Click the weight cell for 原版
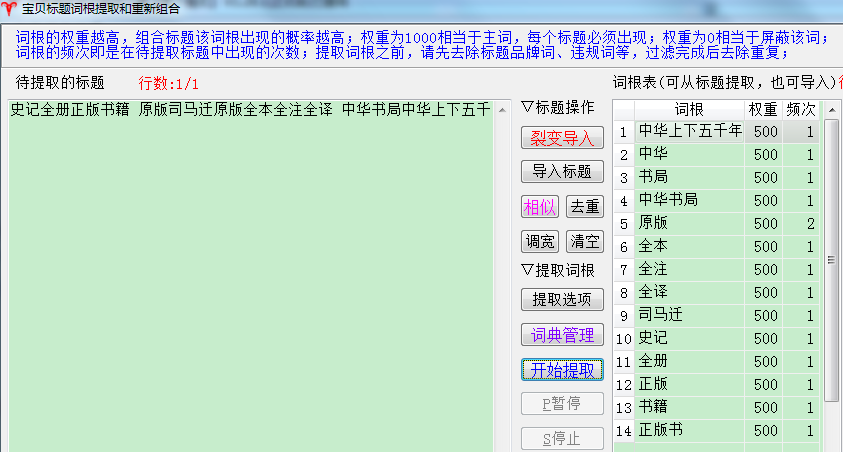The height and width of the screenshot is (452, 843). 765,223
